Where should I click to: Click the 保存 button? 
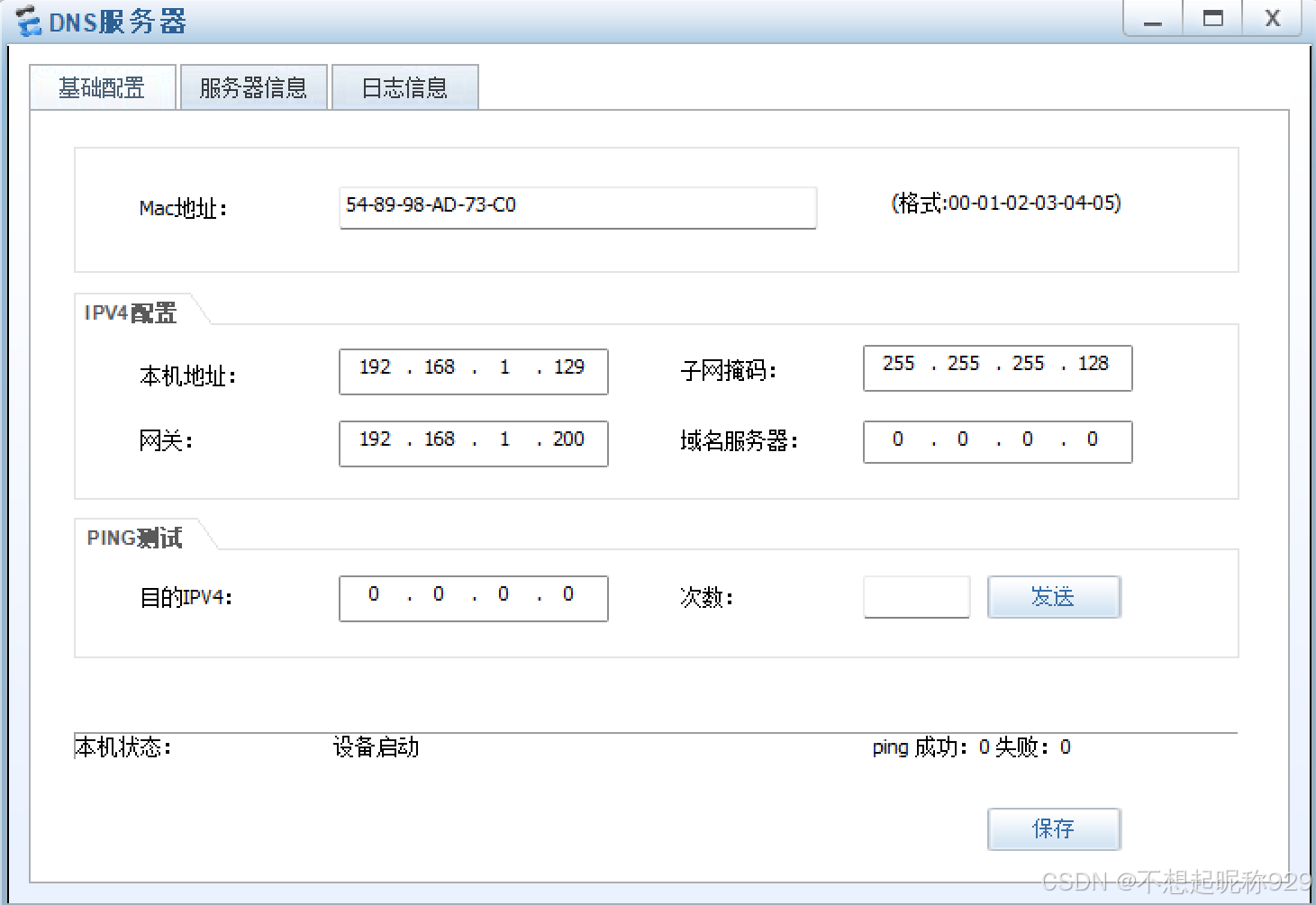(1054, 828)
